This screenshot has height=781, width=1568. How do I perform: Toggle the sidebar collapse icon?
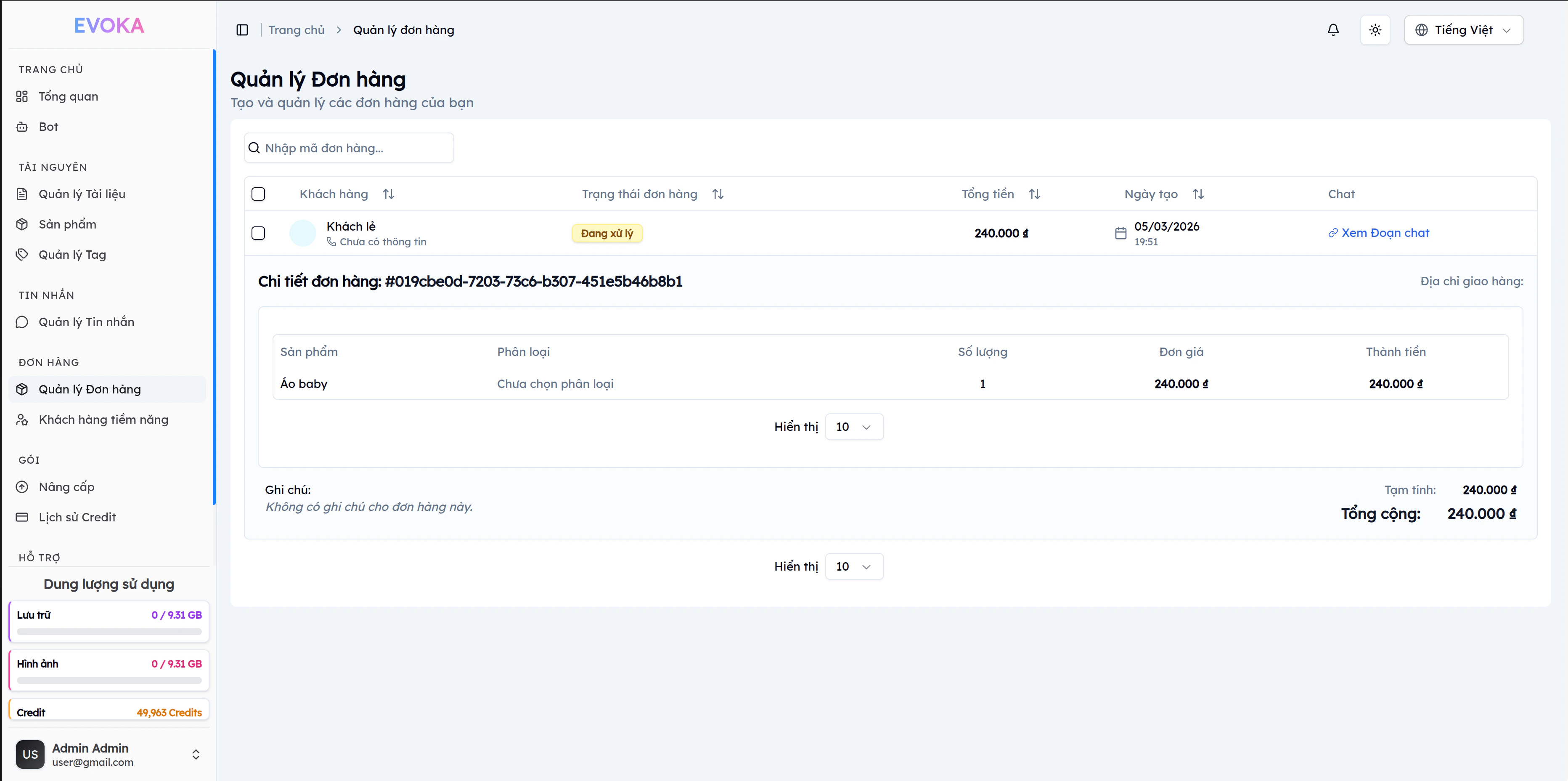[242, 30]
